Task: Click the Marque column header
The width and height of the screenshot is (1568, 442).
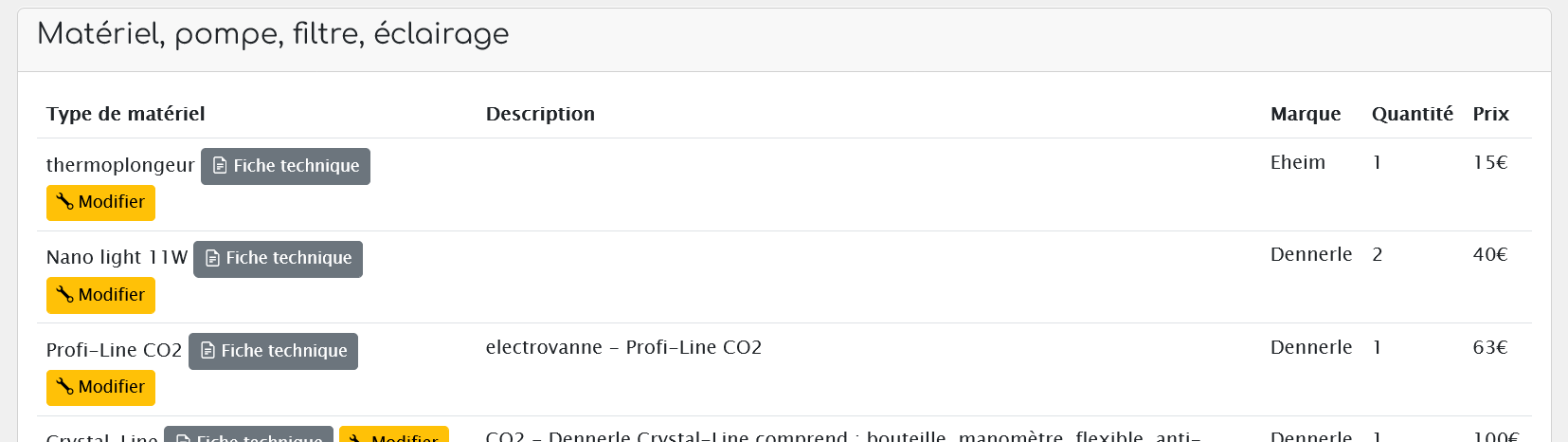Action: [x=1306, y=114]
